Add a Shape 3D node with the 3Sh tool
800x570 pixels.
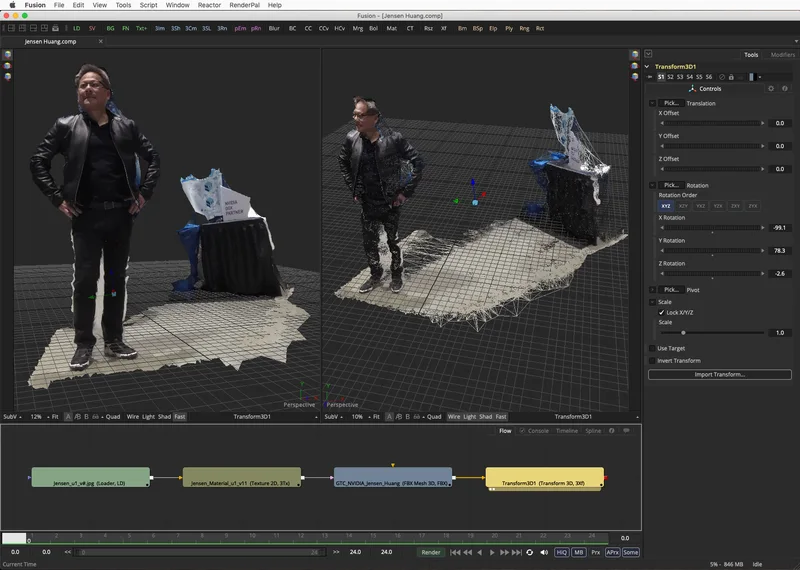pyautogui.click(x=176, y=29)
